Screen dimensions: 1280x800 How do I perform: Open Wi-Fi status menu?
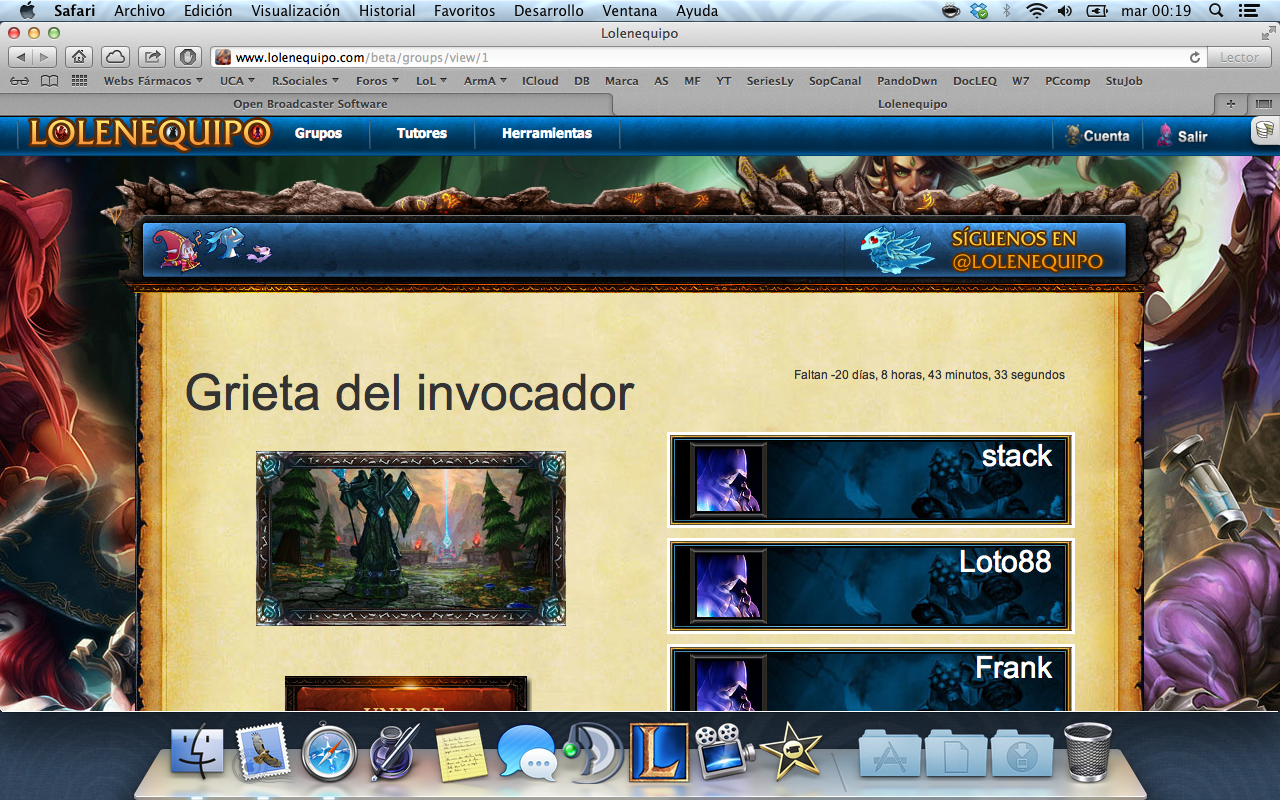(1036, 11)
